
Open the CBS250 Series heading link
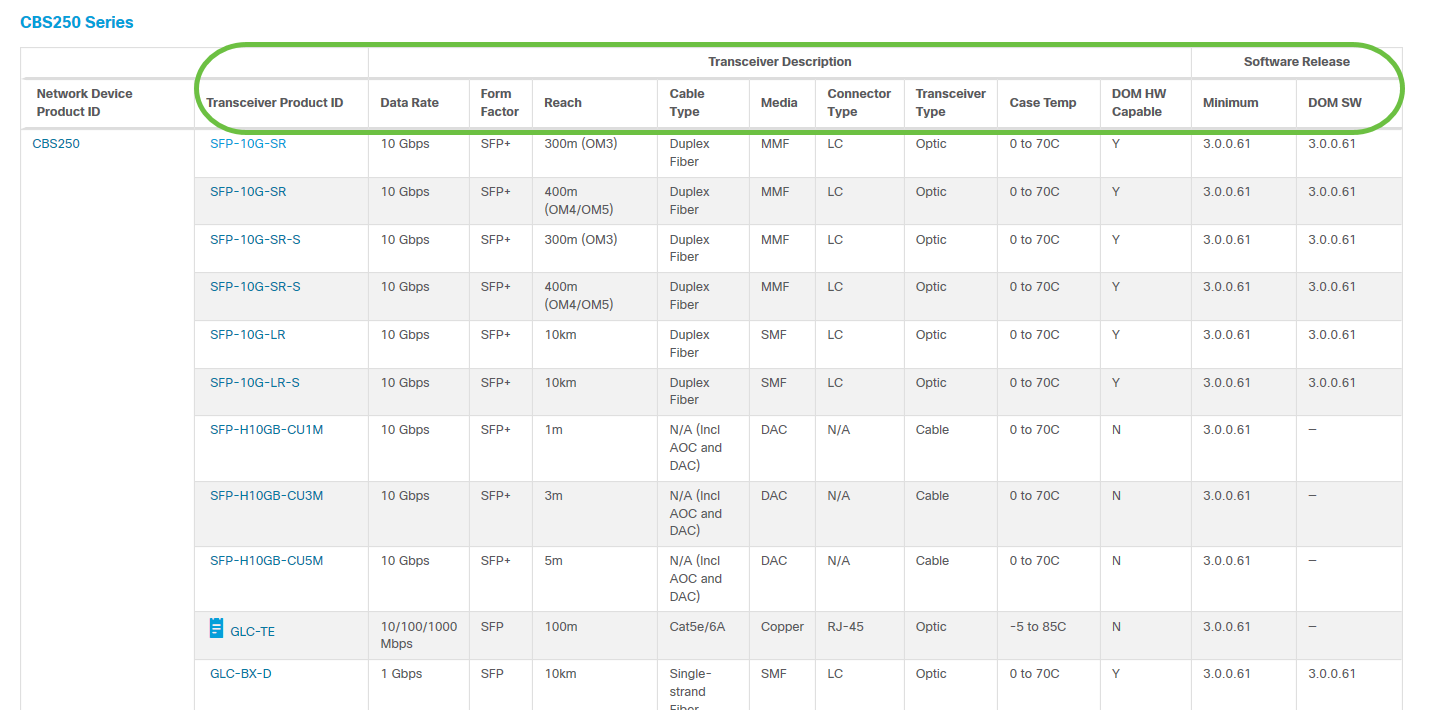click(77, 22)
